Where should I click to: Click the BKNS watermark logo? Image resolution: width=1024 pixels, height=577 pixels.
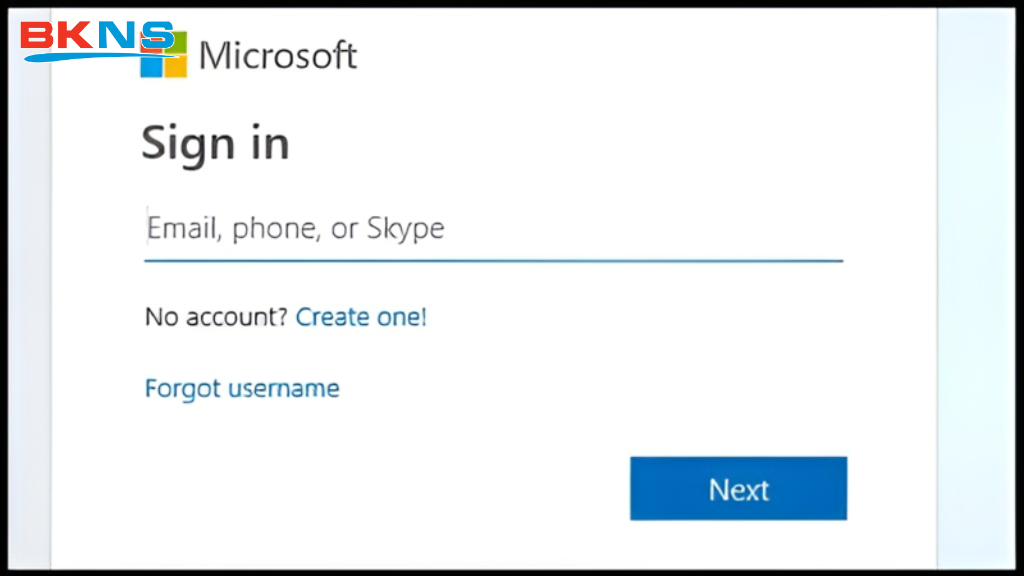pos(97,38)
